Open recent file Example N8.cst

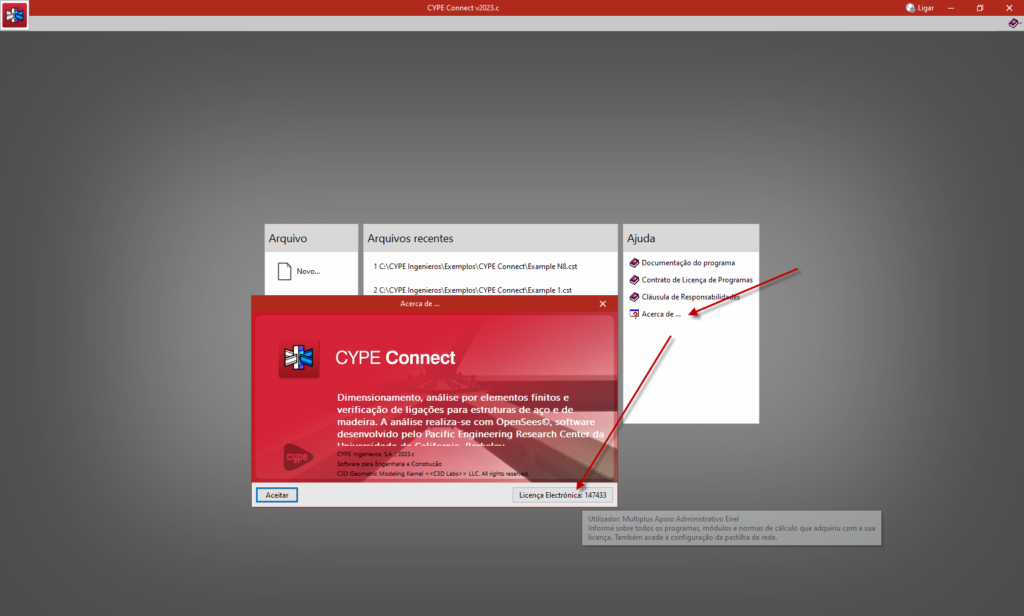(x=475, y=267)
